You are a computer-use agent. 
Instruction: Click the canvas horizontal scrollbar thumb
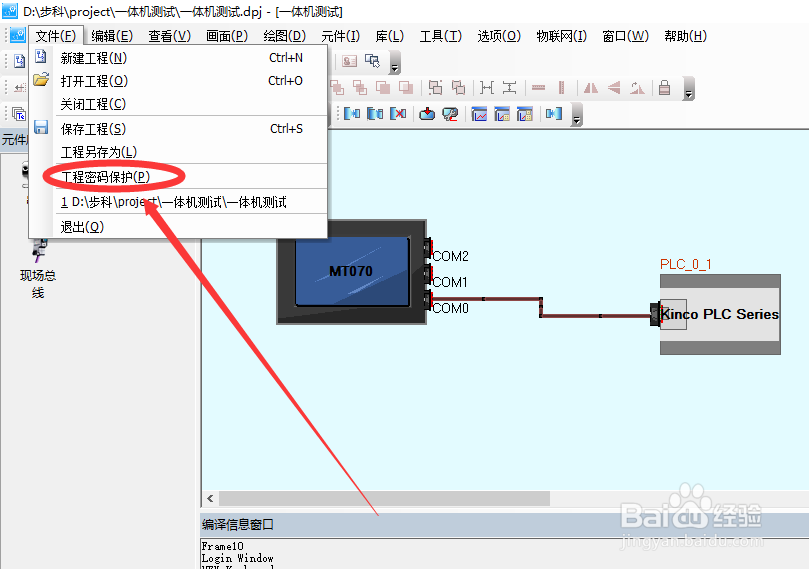tap(384, 498)
